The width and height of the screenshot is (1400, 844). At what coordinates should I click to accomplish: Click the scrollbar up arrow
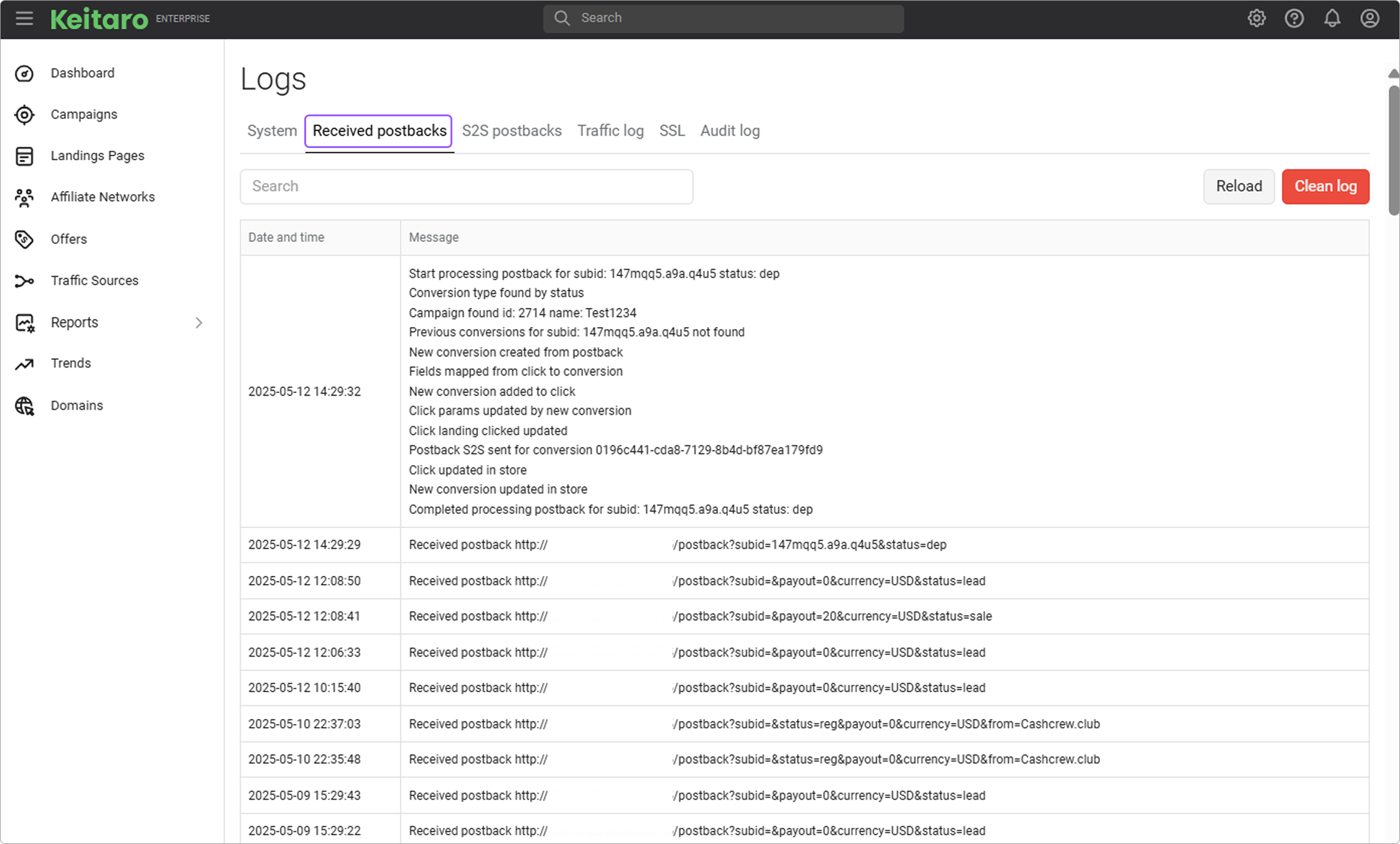click(1394, 73)
